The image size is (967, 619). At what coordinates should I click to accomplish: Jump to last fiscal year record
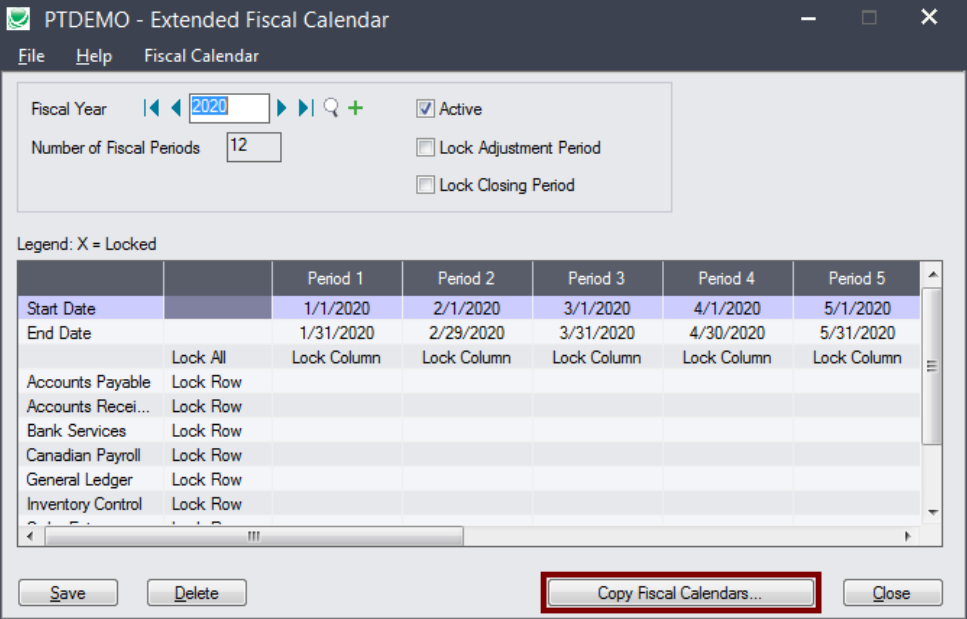tap(306, 109)
